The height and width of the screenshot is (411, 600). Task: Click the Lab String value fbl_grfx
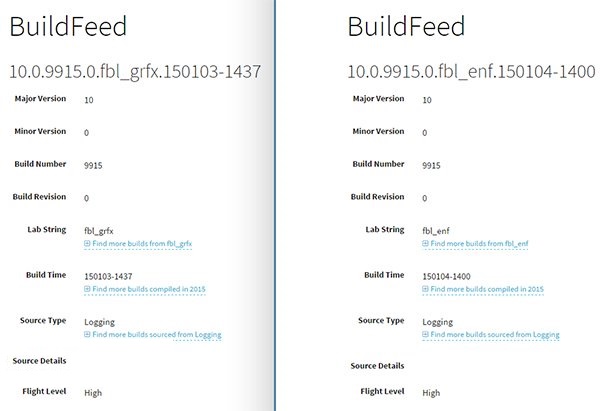101,231
